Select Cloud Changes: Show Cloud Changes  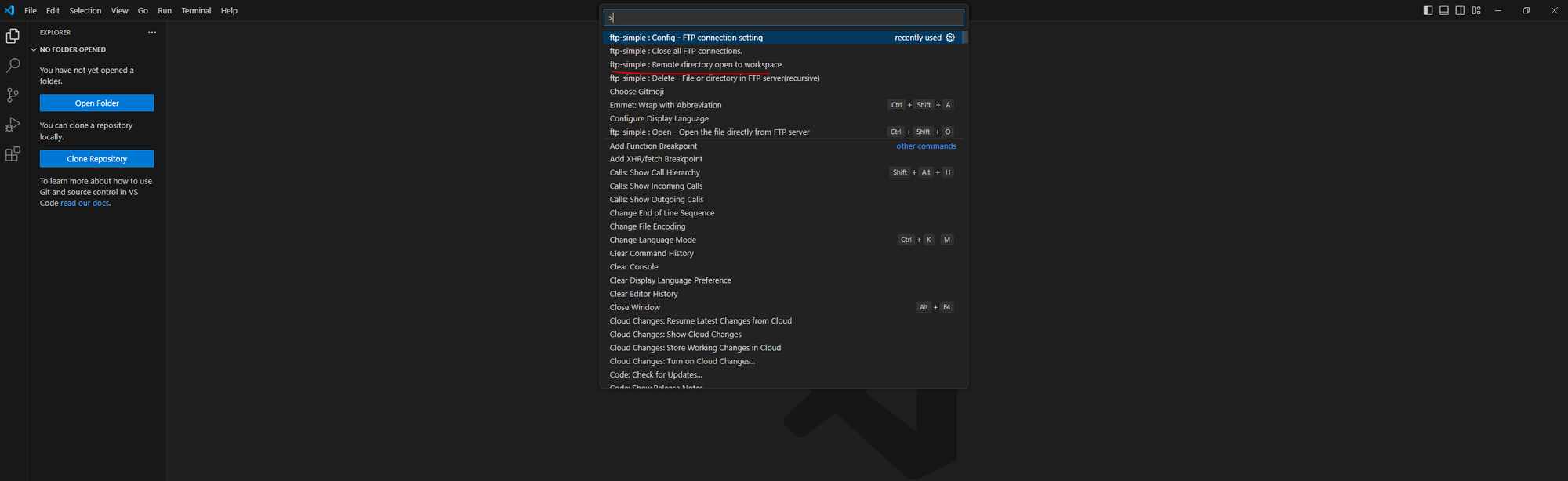click(x=782, y=334)
